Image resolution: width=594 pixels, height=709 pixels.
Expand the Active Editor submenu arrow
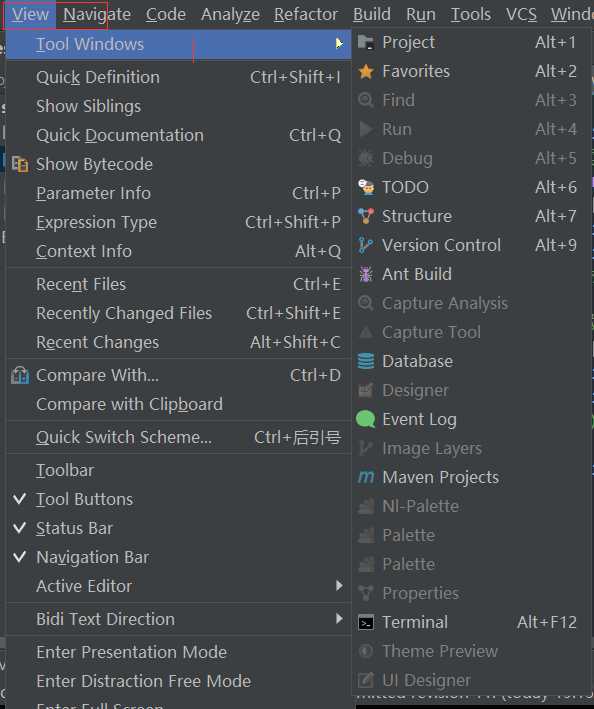coord(339,586)
